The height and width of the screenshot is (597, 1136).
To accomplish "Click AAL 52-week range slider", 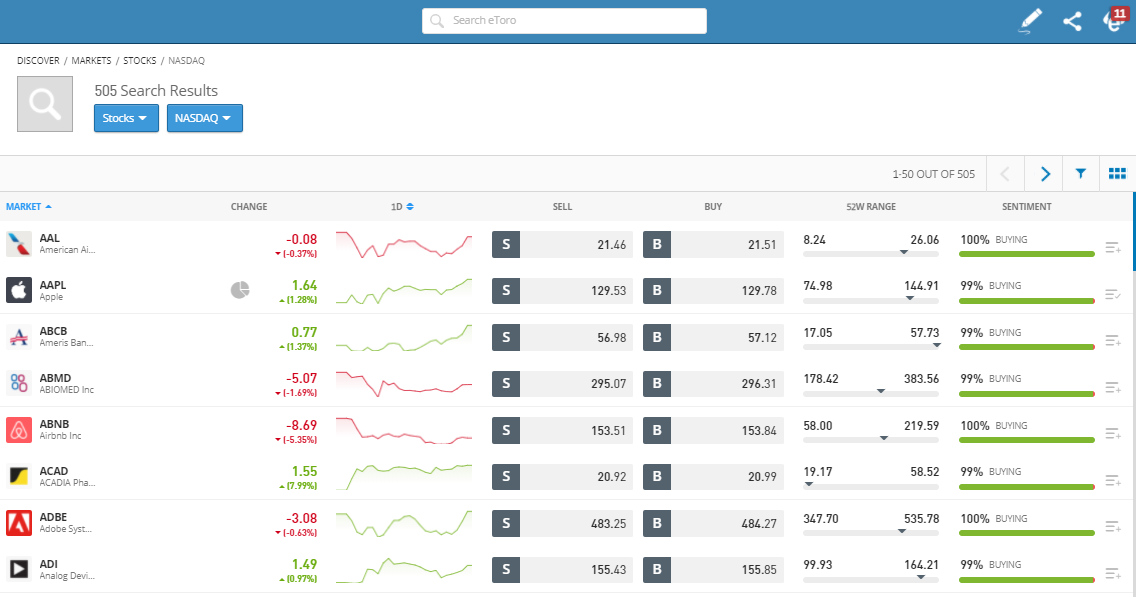I will click(871, 254).
